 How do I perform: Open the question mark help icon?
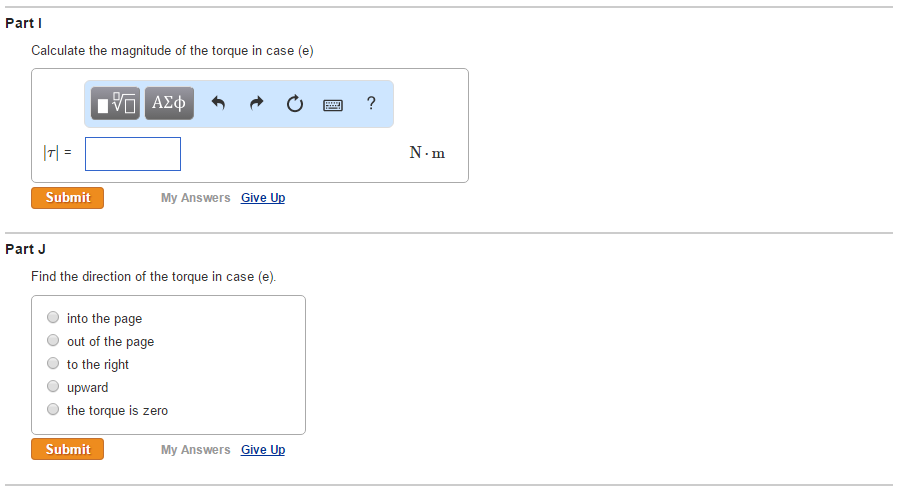[371, 103]
